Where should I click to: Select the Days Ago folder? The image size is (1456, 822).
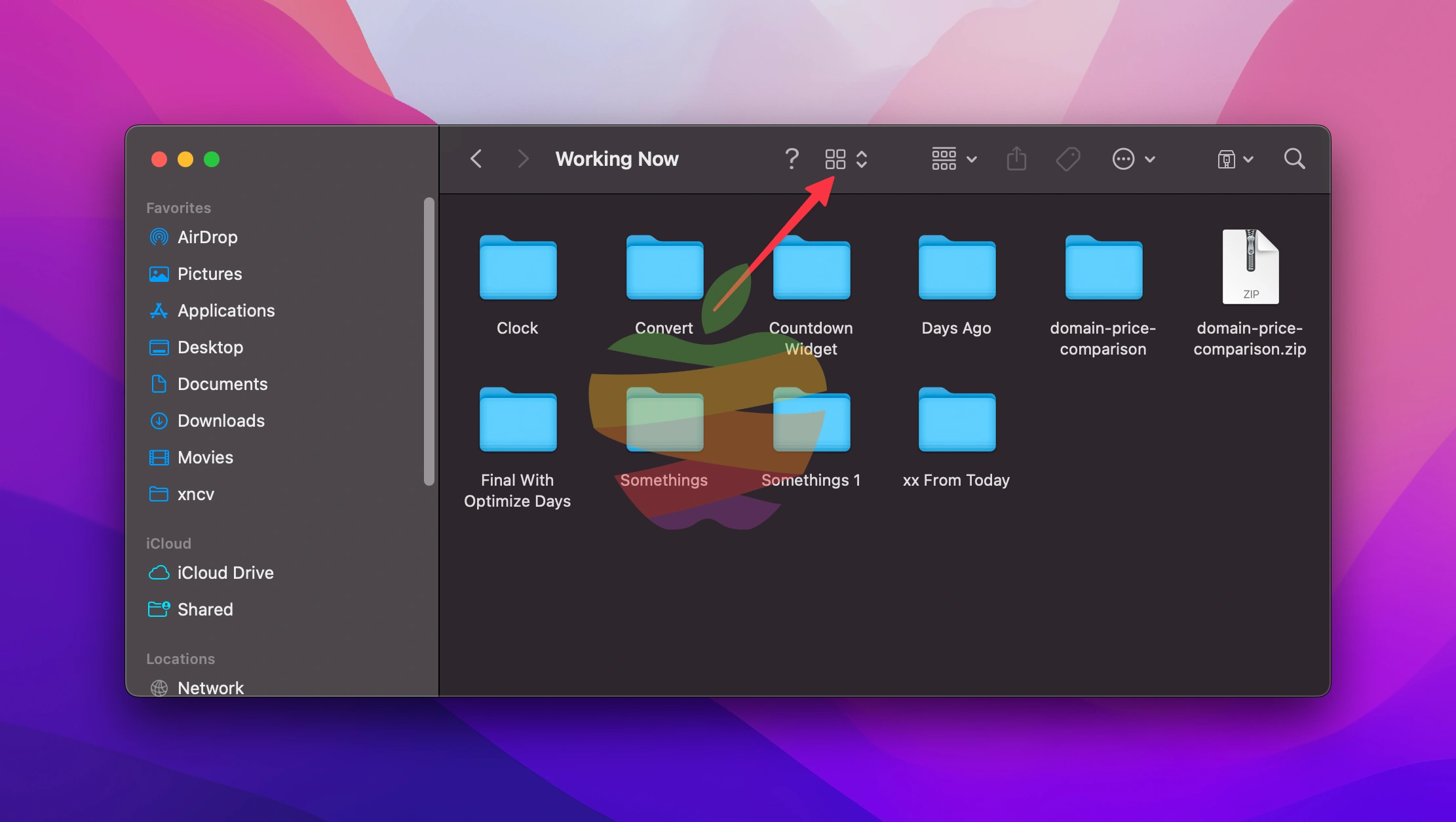(x=957, y=267)
